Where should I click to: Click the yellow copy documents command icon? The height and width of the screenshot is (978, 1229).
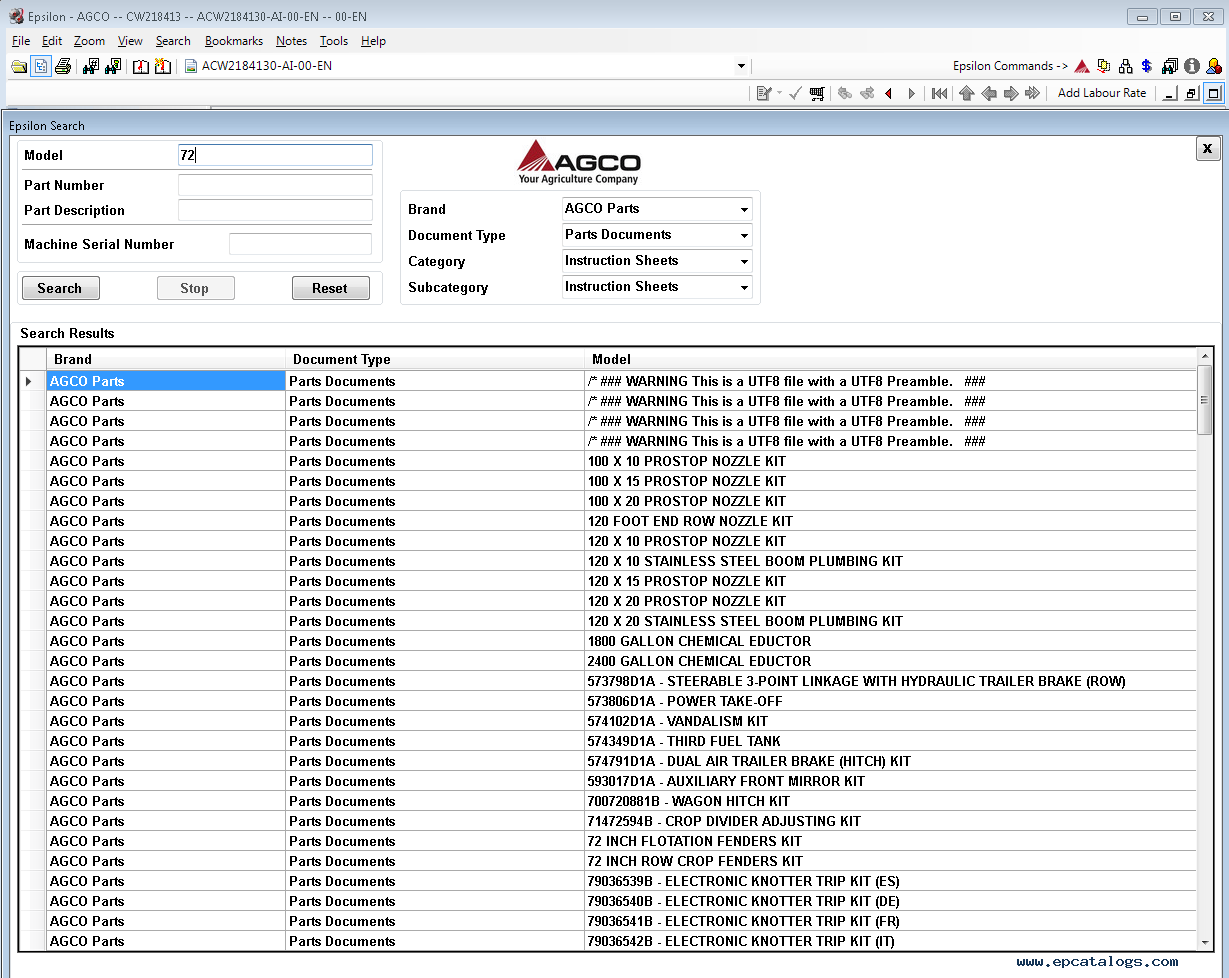(x=1104, y=66)
